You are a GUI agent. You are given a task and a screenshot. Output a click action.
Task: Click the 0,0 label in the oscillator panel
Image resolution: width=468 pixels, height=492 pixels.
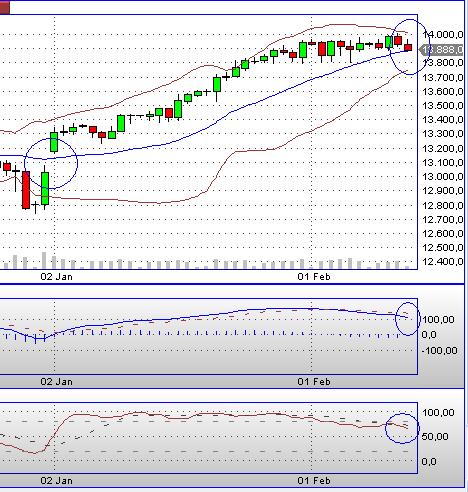429,461
